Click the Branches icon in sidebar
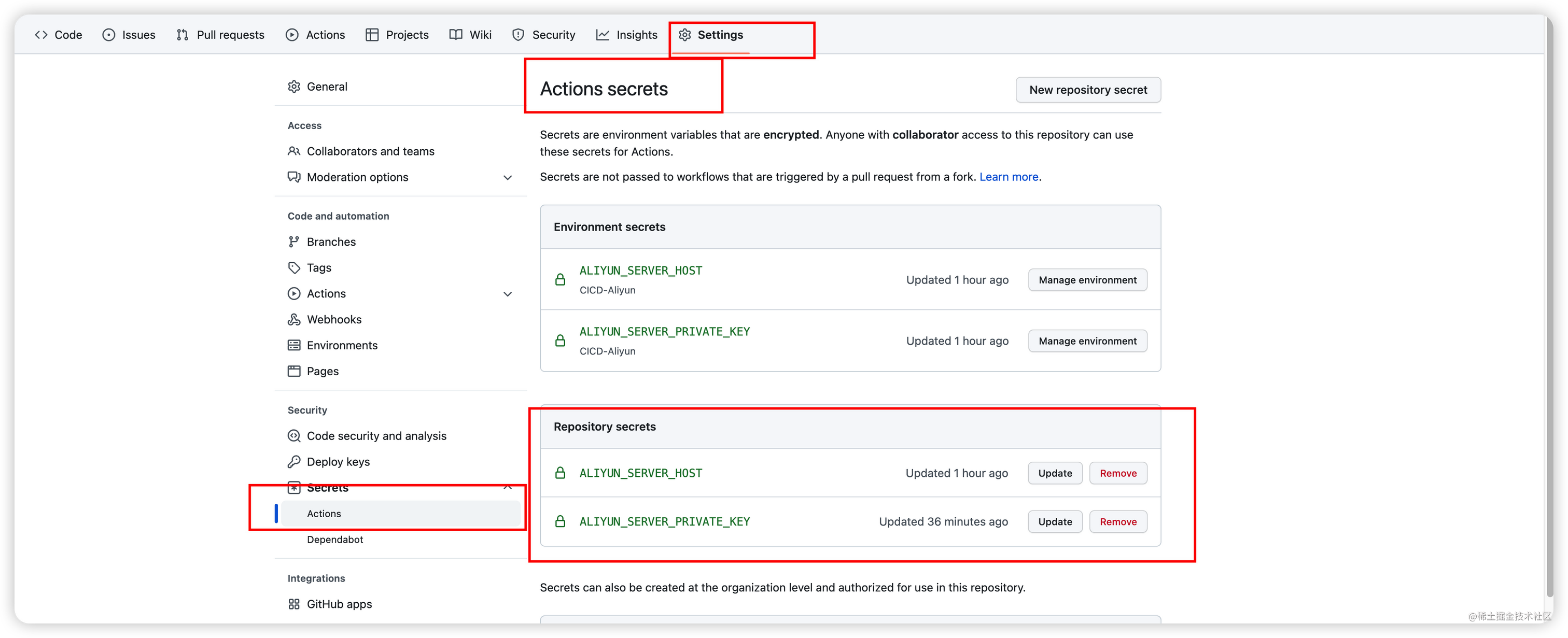Screen dimensions: 1568x638 pyautogui.click(x=294, y=242)
